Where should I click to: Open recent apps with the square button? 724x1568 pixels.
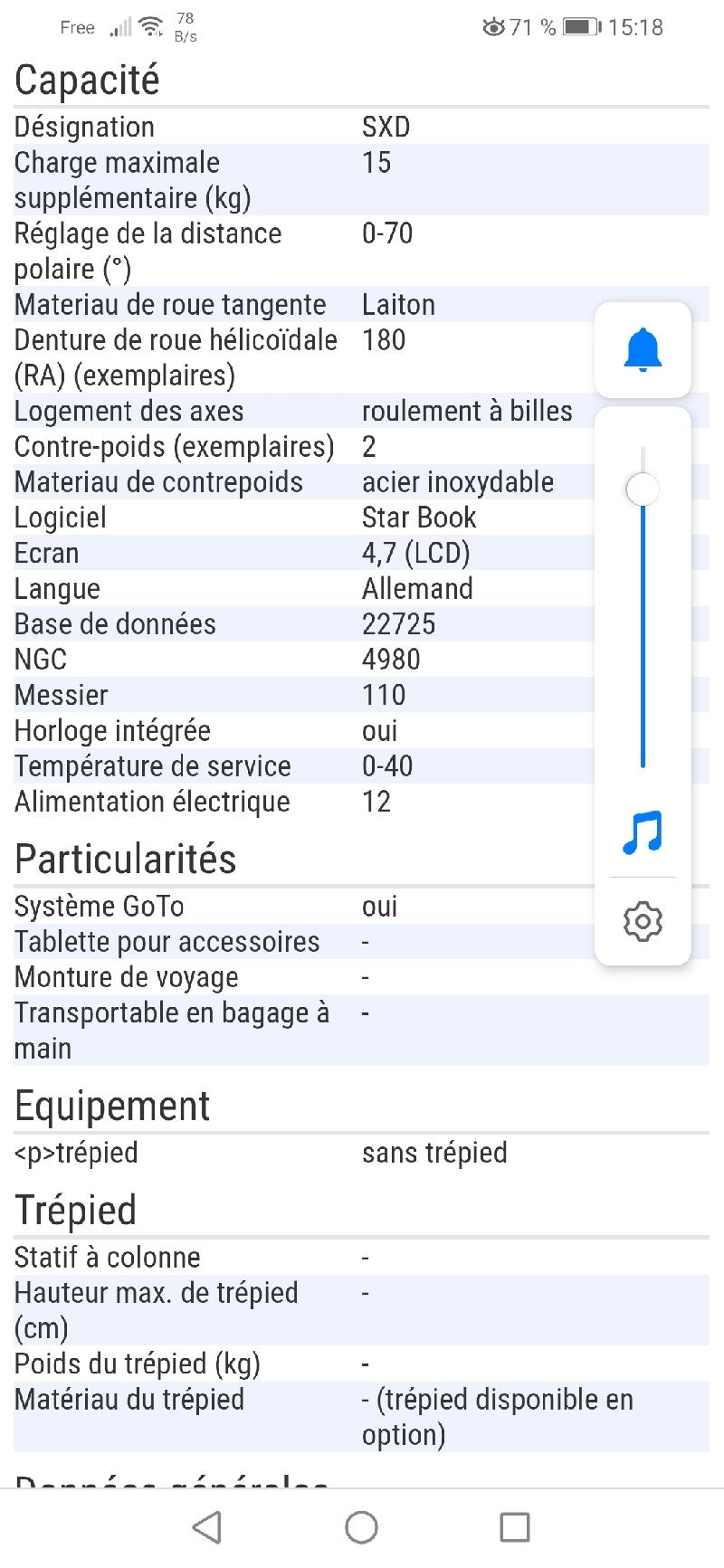pos(515,1526)
